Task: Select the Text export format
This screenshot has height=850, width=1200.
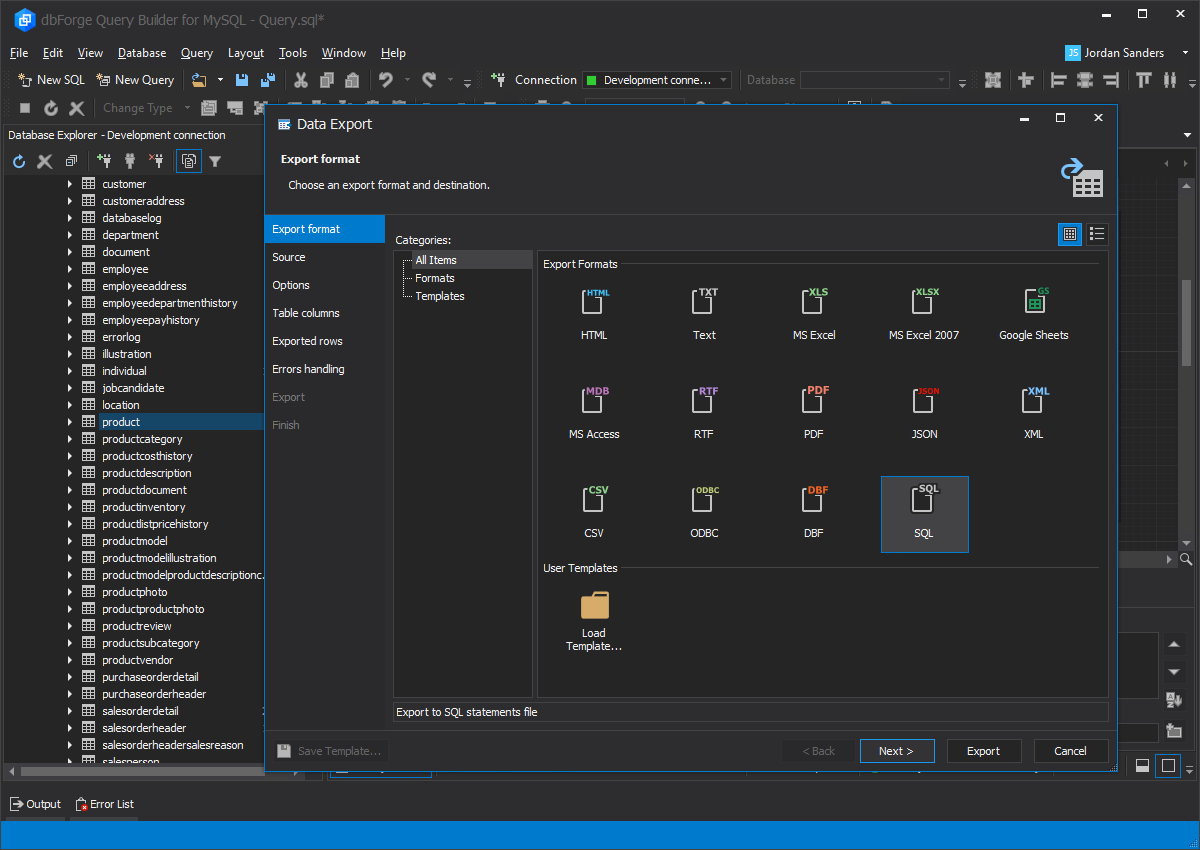Action: (705, 303)
